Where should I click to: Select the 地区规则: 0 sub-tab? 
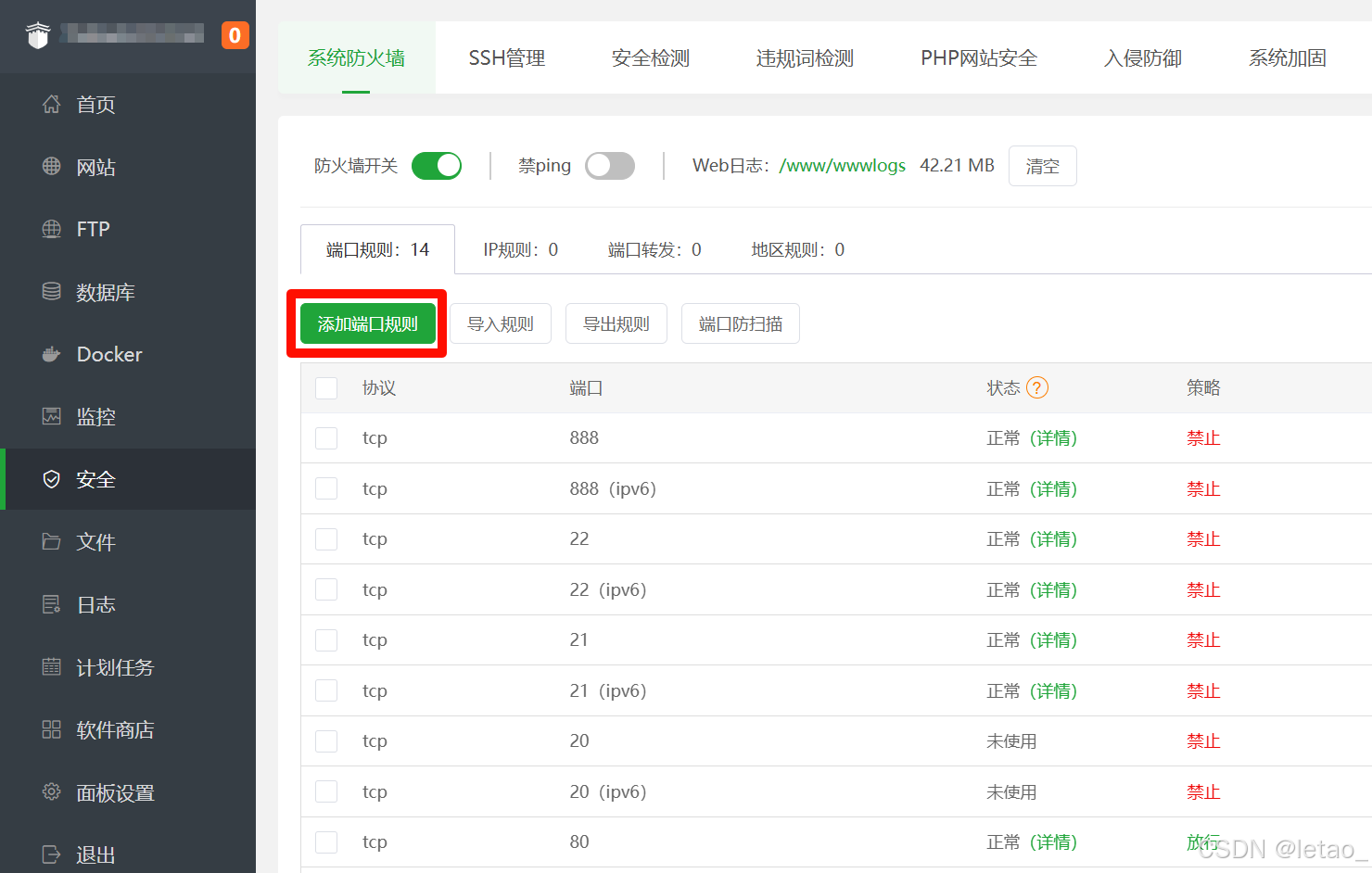pyautogui.click(x=798, y=249)
